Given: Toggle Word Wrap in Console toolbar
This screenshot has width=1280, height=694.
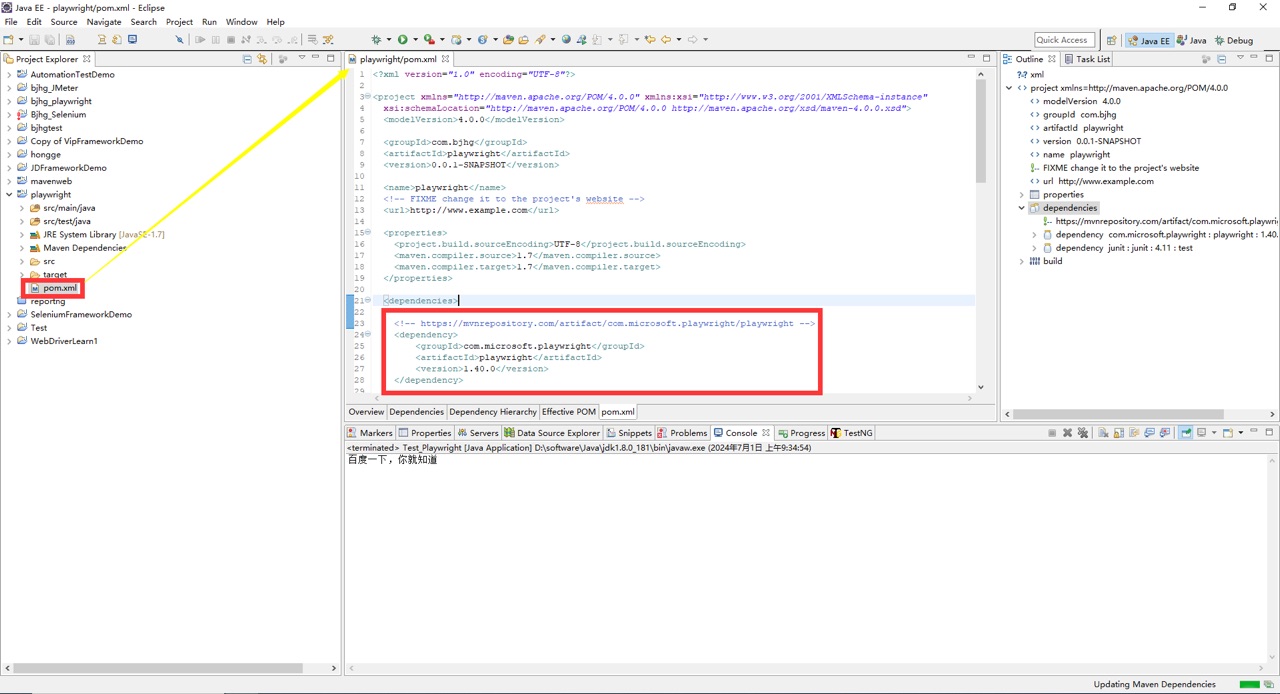Looking at the screenshot, I should [1134, 433].
